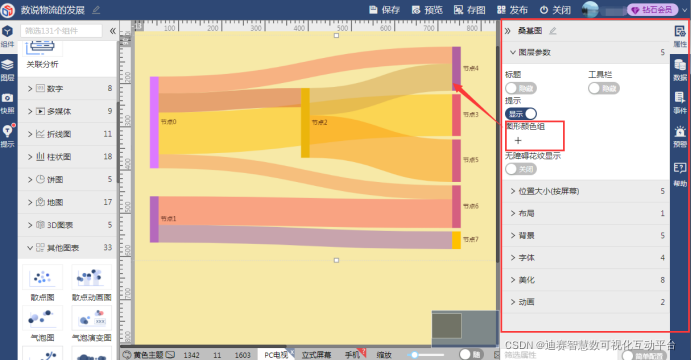
Task: Select the 气泡演变图 bubble evolution component
Action: coord(92,323)
